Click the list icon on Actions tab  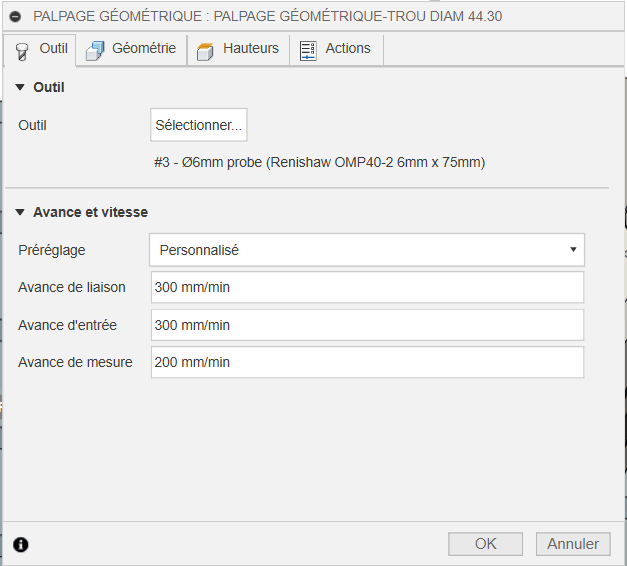(308, 50)
